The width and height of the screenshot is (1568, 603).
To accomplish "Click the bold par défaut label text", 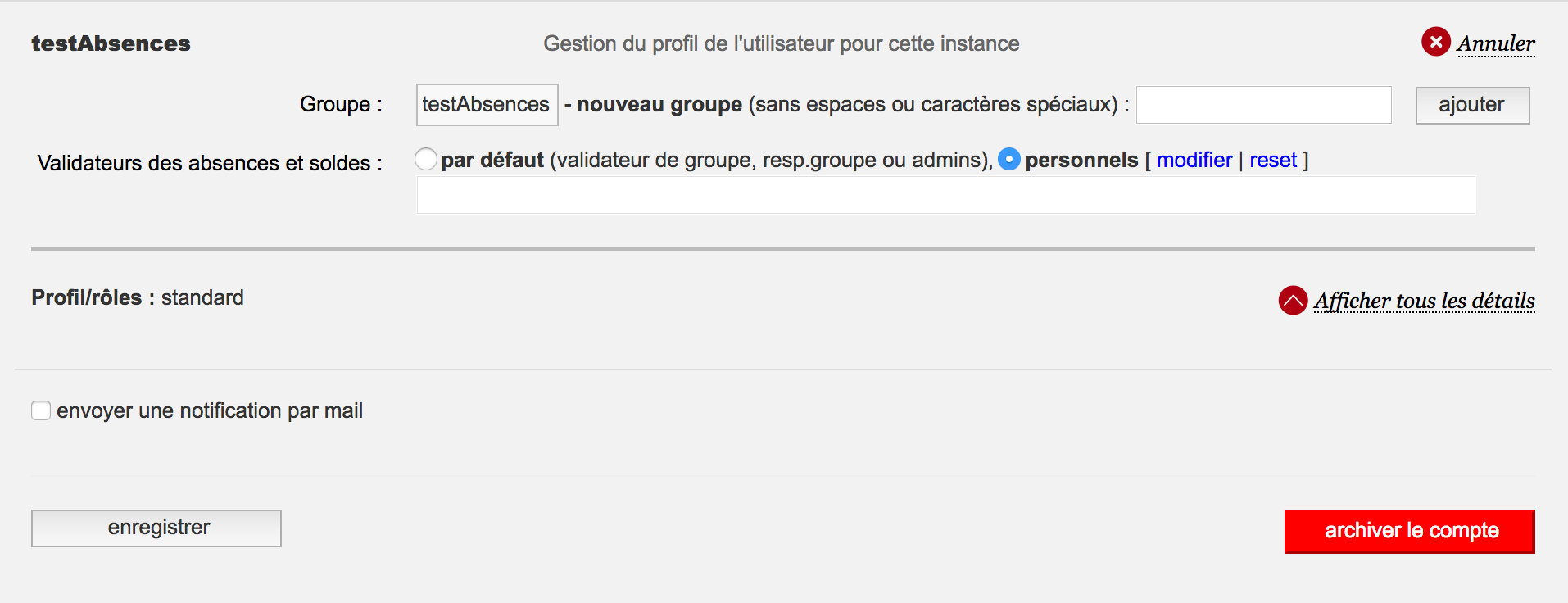I will [492, 160].
